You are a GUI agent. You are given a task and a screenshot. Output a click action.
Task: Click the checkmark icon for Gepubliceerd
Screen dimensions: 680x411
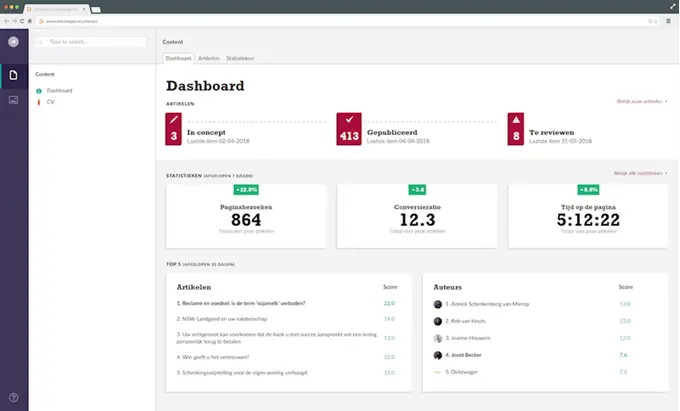pos(345,120)
